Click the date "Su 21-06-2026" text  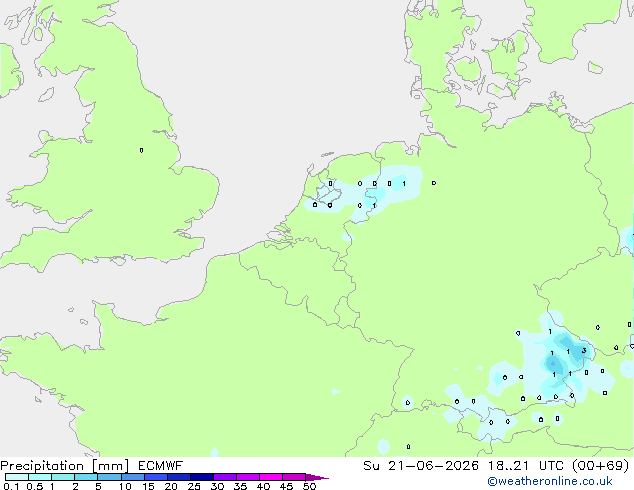(421, 466)
